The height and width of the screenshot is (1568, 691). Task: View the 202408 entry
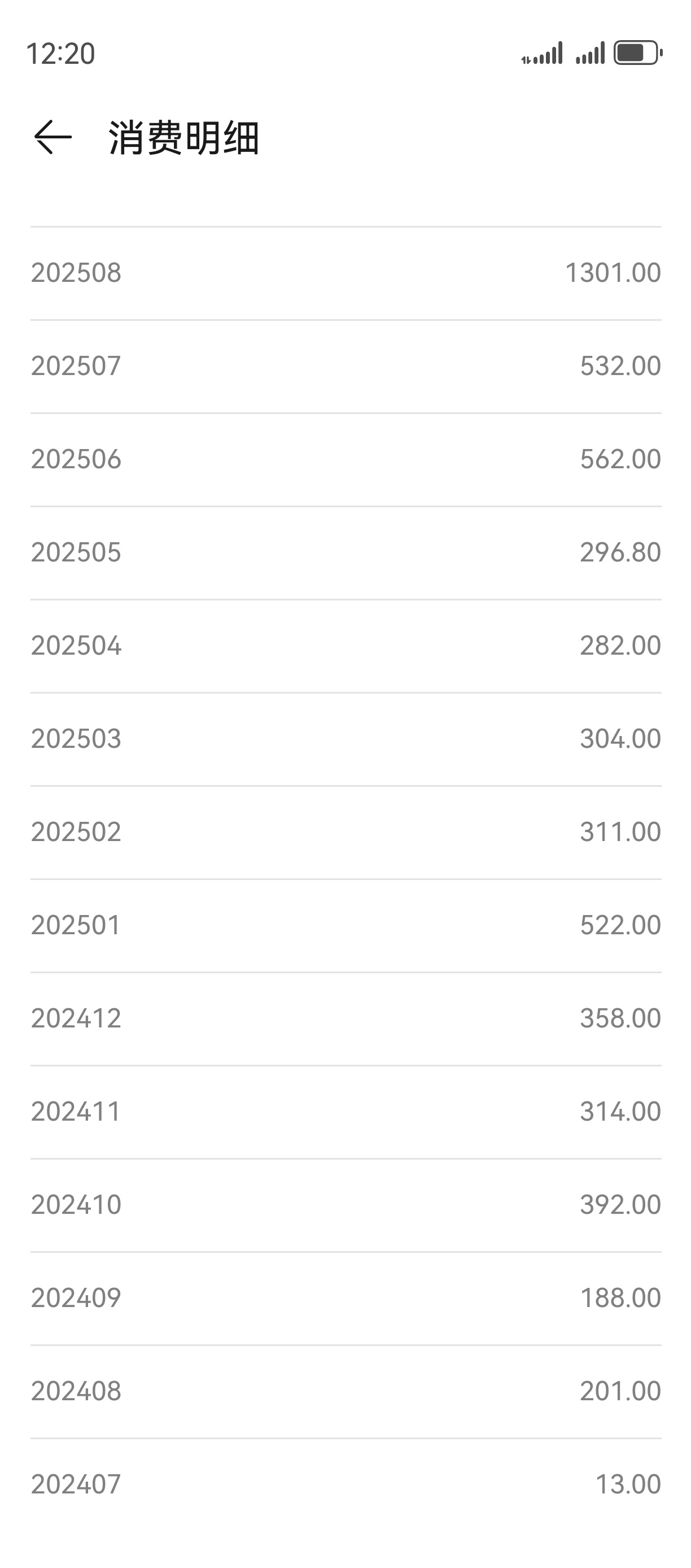point(345,1391)
